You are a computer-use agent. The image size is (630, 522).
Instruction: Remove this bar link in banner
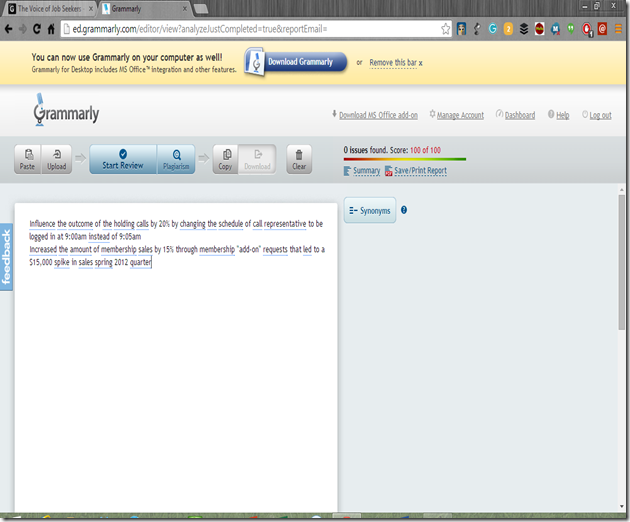(396, 63)
